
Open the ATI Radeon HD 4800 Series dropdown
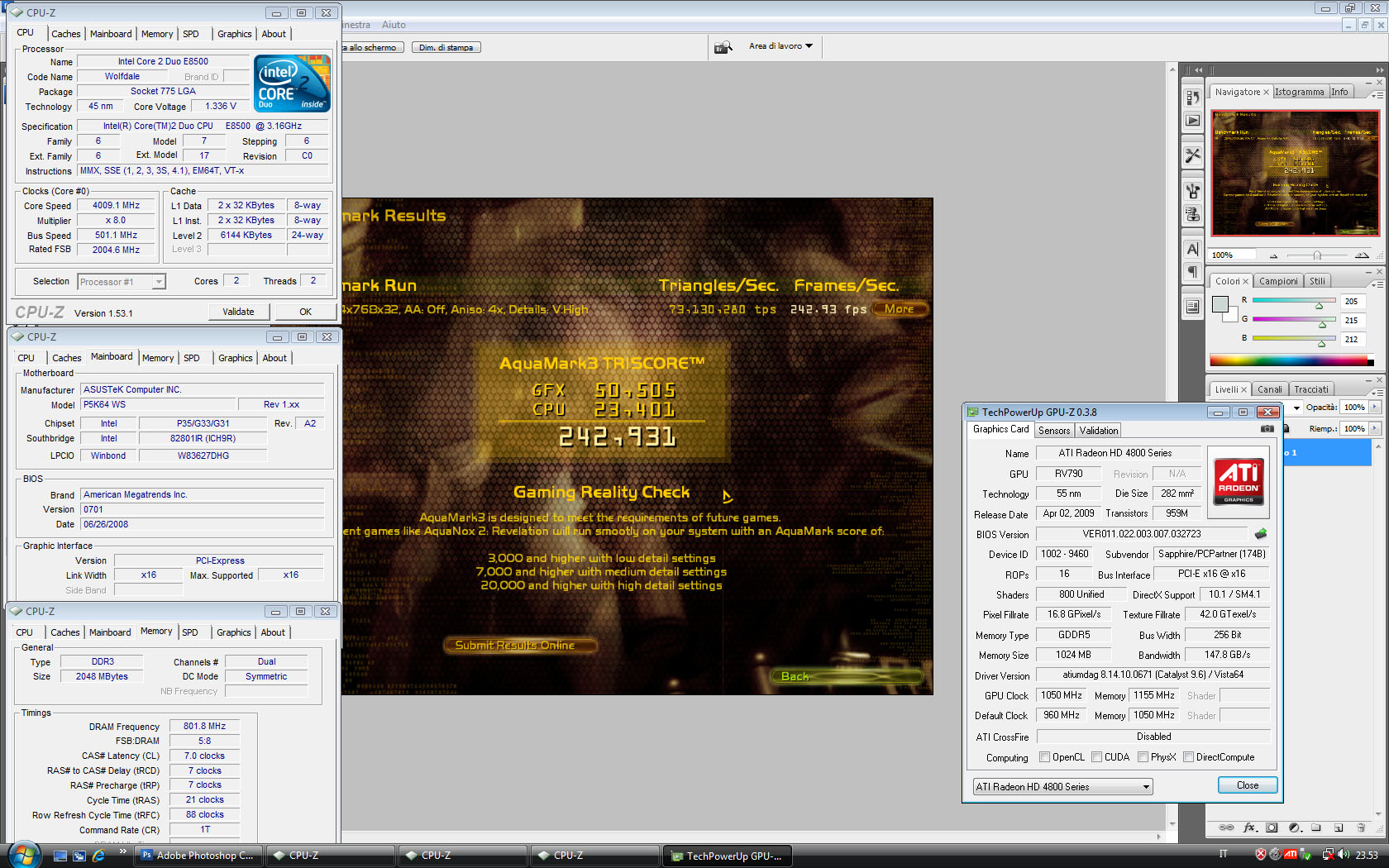click(x=1062, y=786)
